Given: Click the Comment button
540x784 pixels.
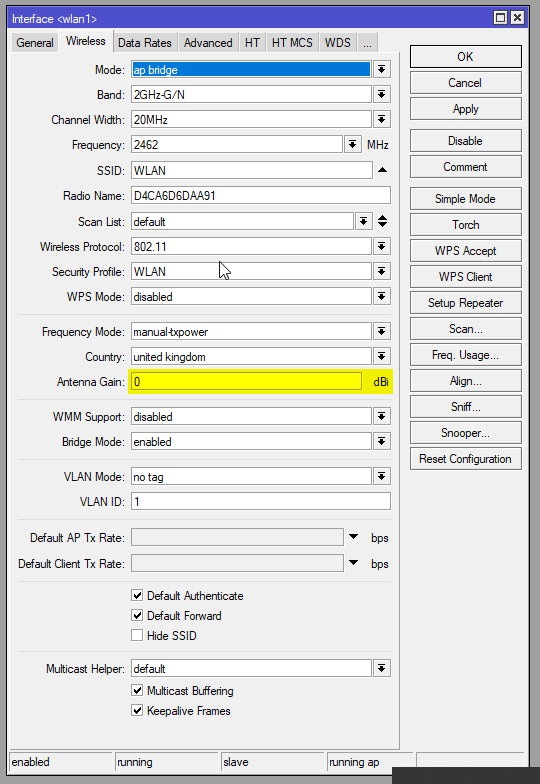Looking at the screenshot, I should (x=466, y=166).
